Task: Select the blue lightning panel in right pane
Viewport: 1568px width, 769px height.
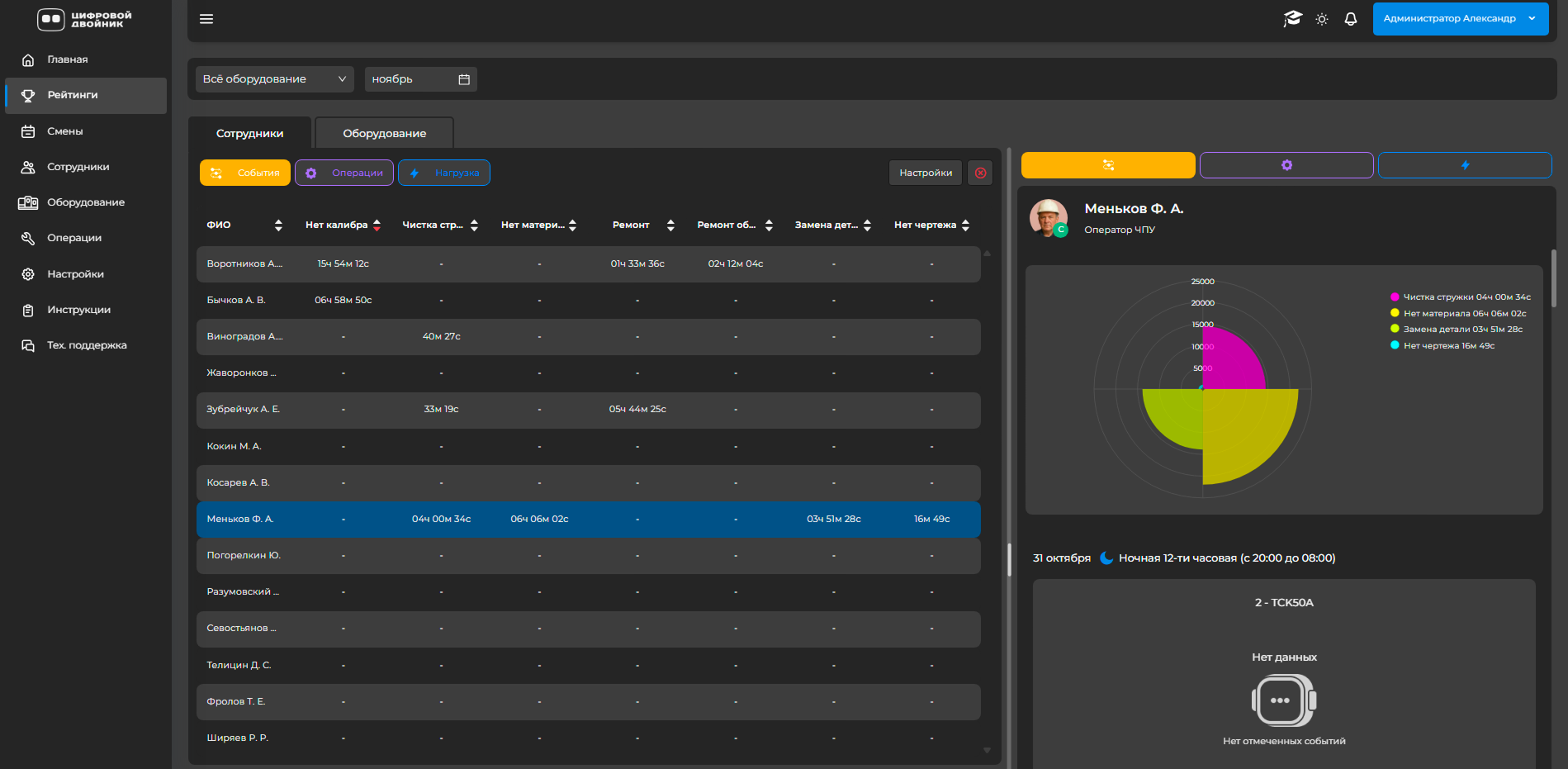Action: 1464,165
